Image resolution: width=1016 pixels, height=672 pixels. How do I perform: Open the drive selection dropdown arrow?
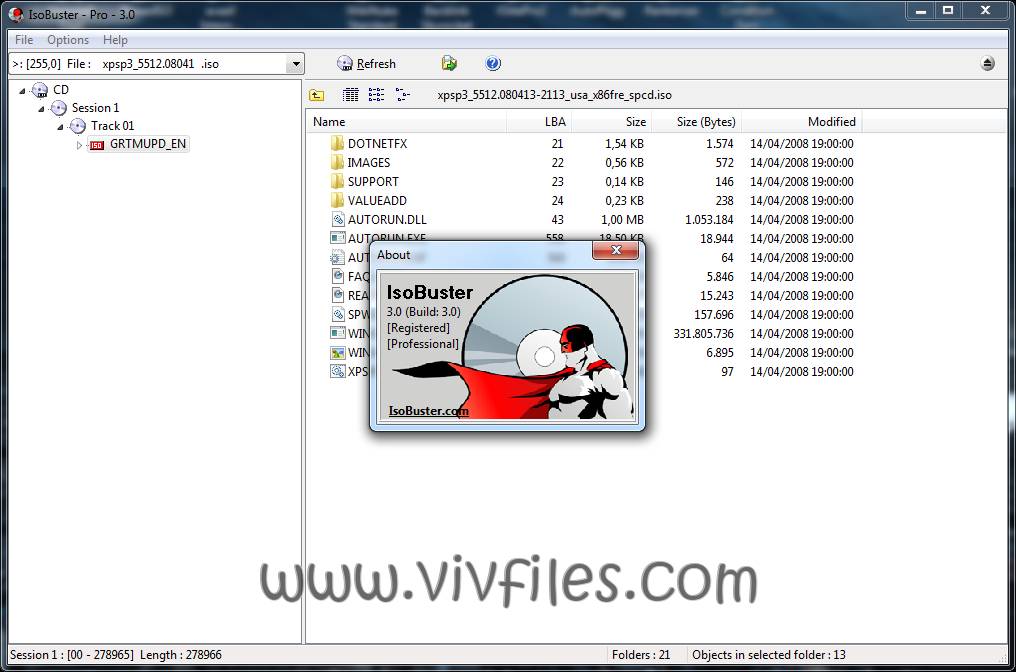click(x=295, y=64)
